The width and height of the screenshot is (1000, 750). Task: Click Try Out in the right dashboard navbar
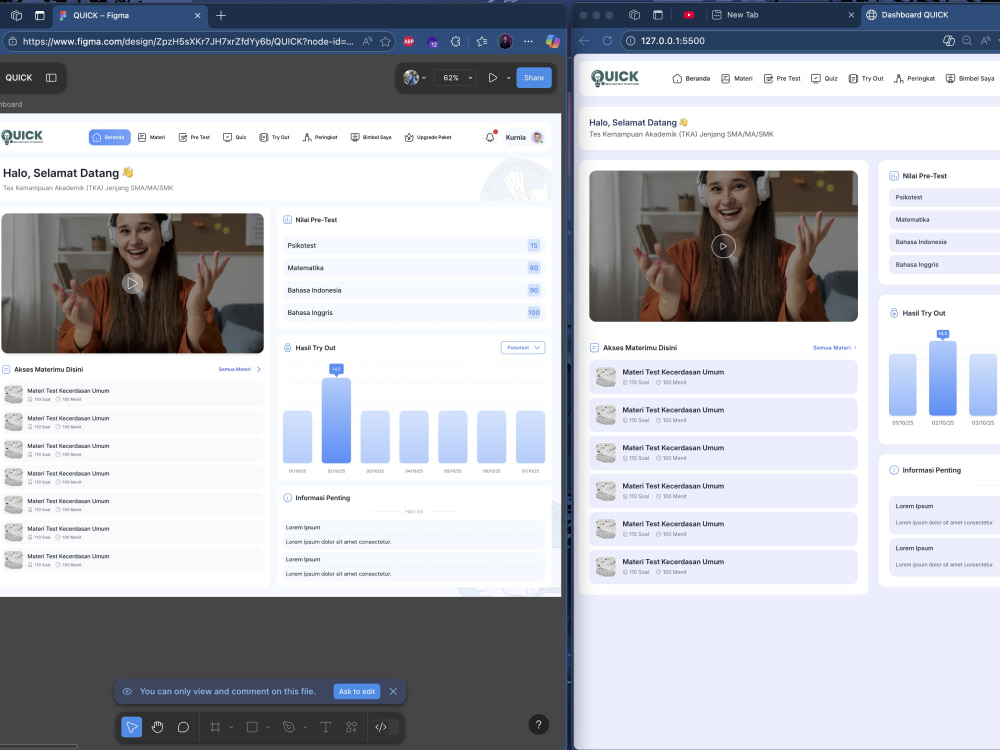(x=865, y=78)
